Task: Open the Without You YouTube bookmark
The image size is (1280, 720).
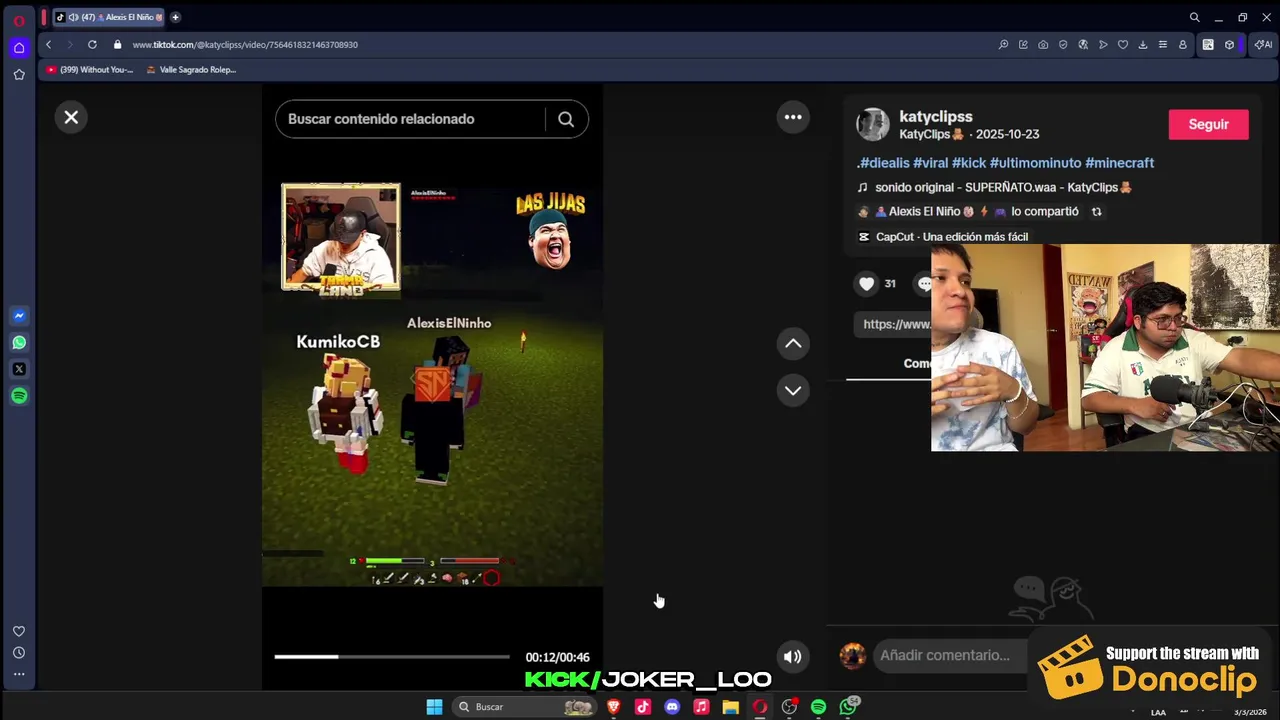Action: (90, 70)
